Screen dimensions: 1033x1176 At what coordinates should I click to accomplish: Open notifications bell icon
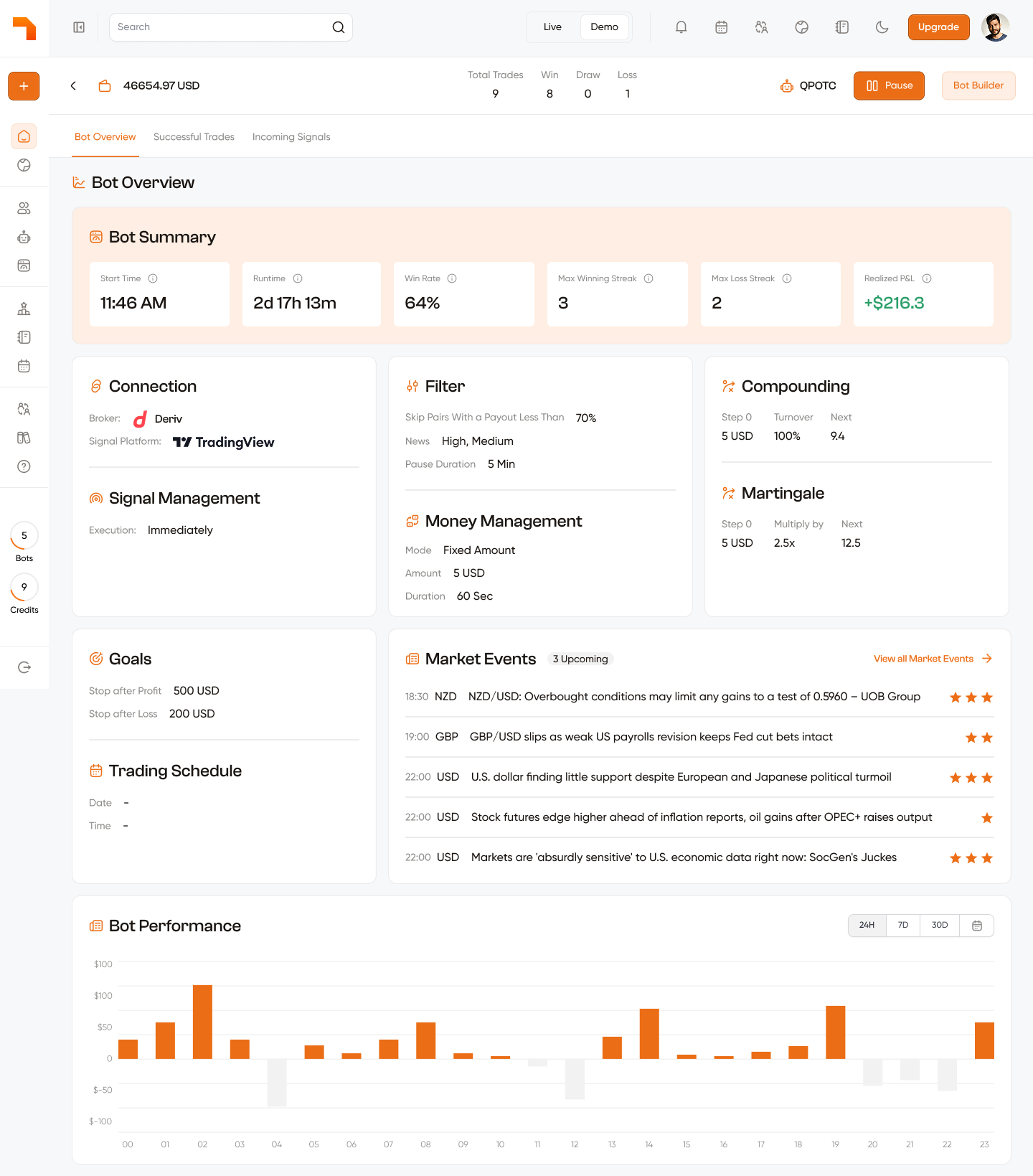[681, 27]
